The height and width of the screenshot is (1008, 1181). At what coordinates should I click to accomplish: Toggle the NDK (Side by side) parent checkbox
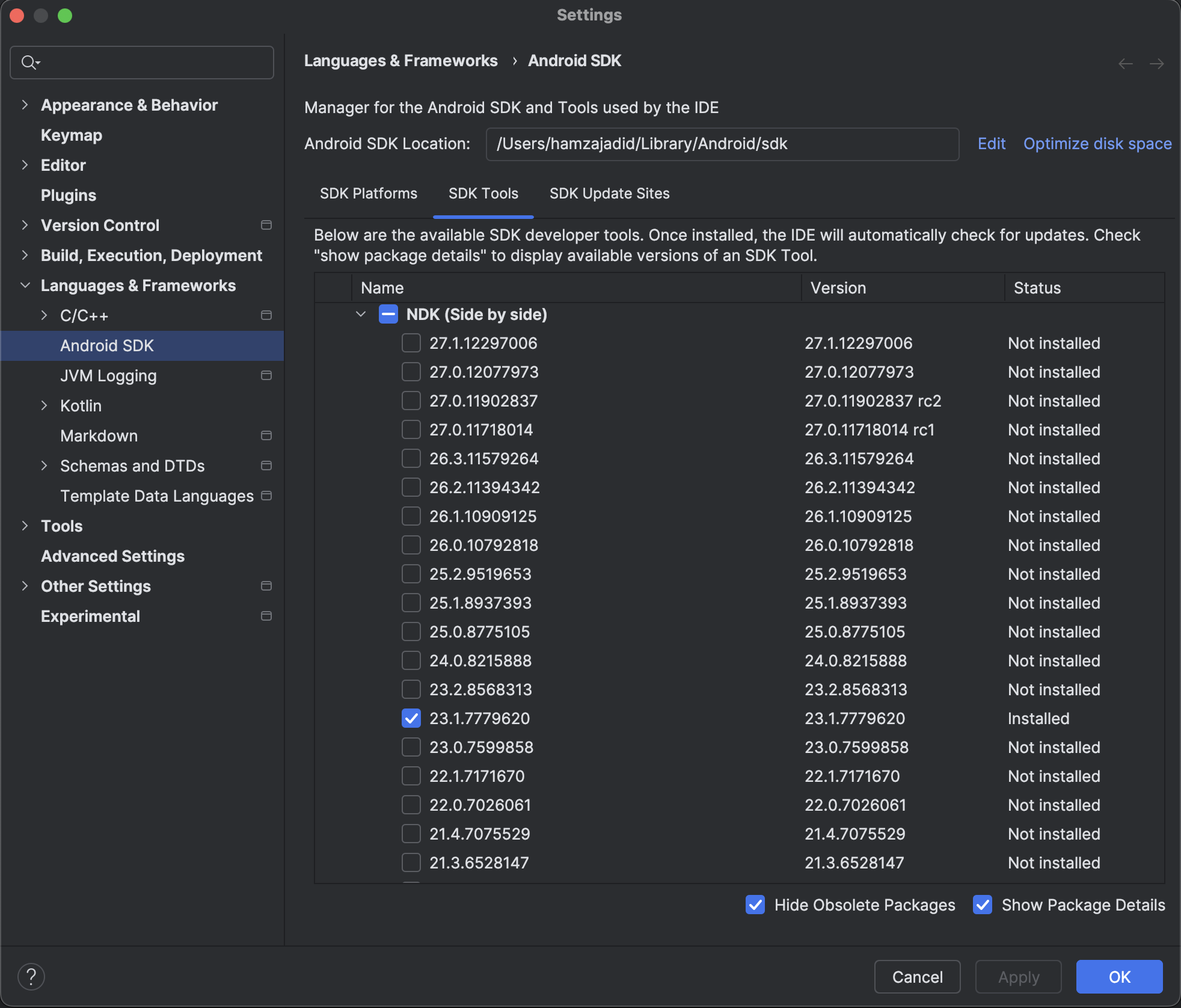click(388, 314)
